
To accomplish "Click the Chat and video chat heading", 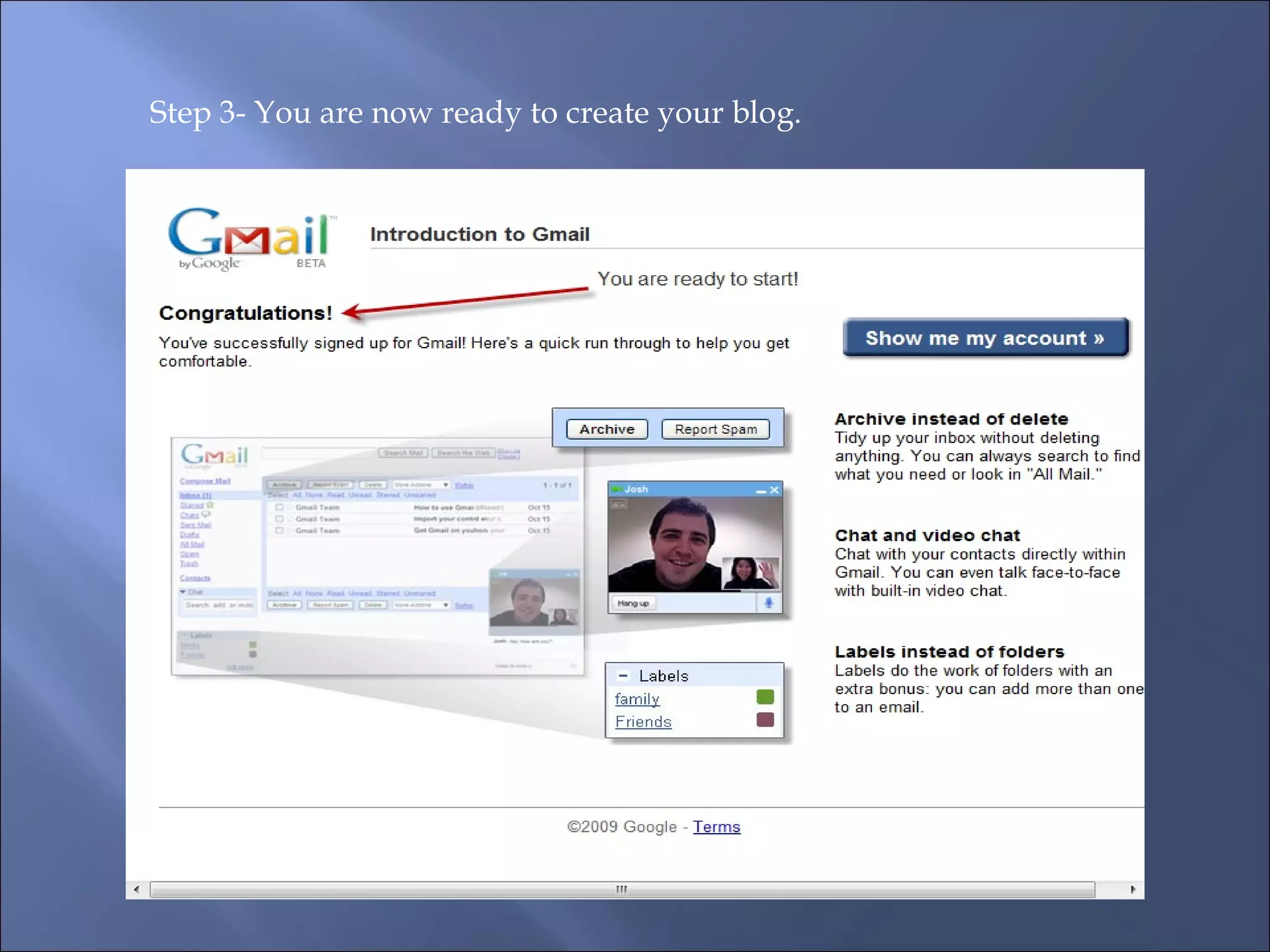I will (x=927, y=535).
